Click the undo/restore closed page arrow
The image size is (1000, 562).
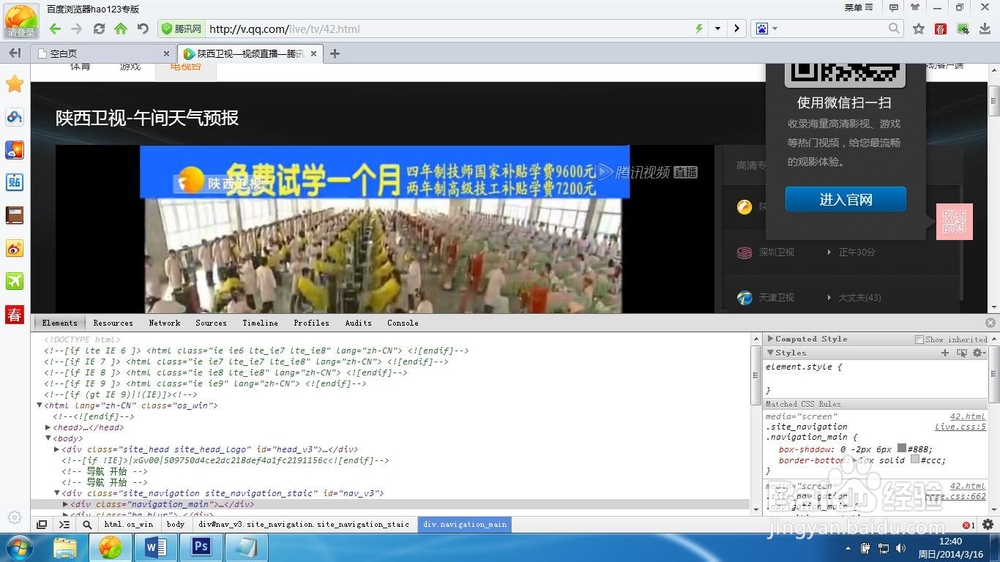tap(143, 29)
